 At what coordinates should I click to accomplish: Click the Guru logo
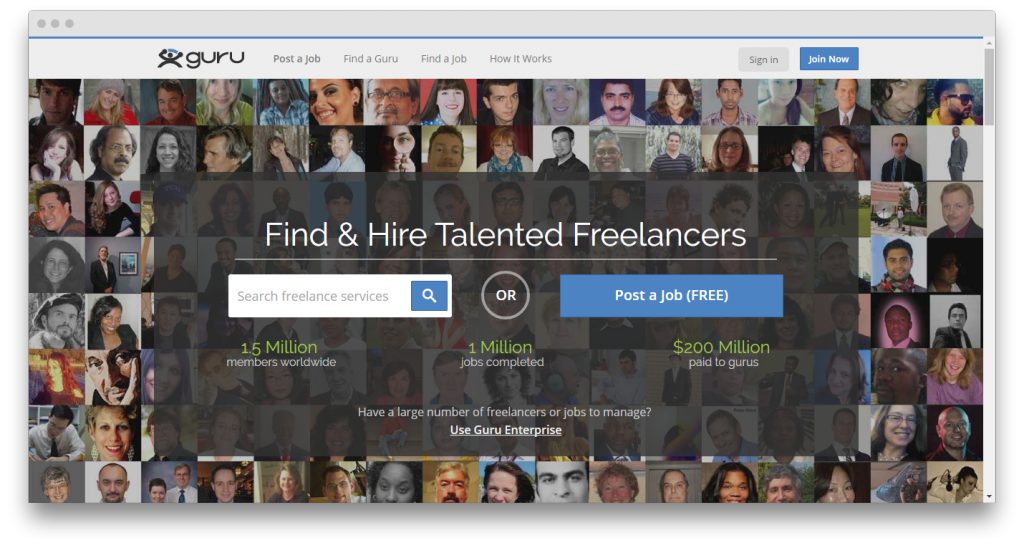[x=201, y=59]
